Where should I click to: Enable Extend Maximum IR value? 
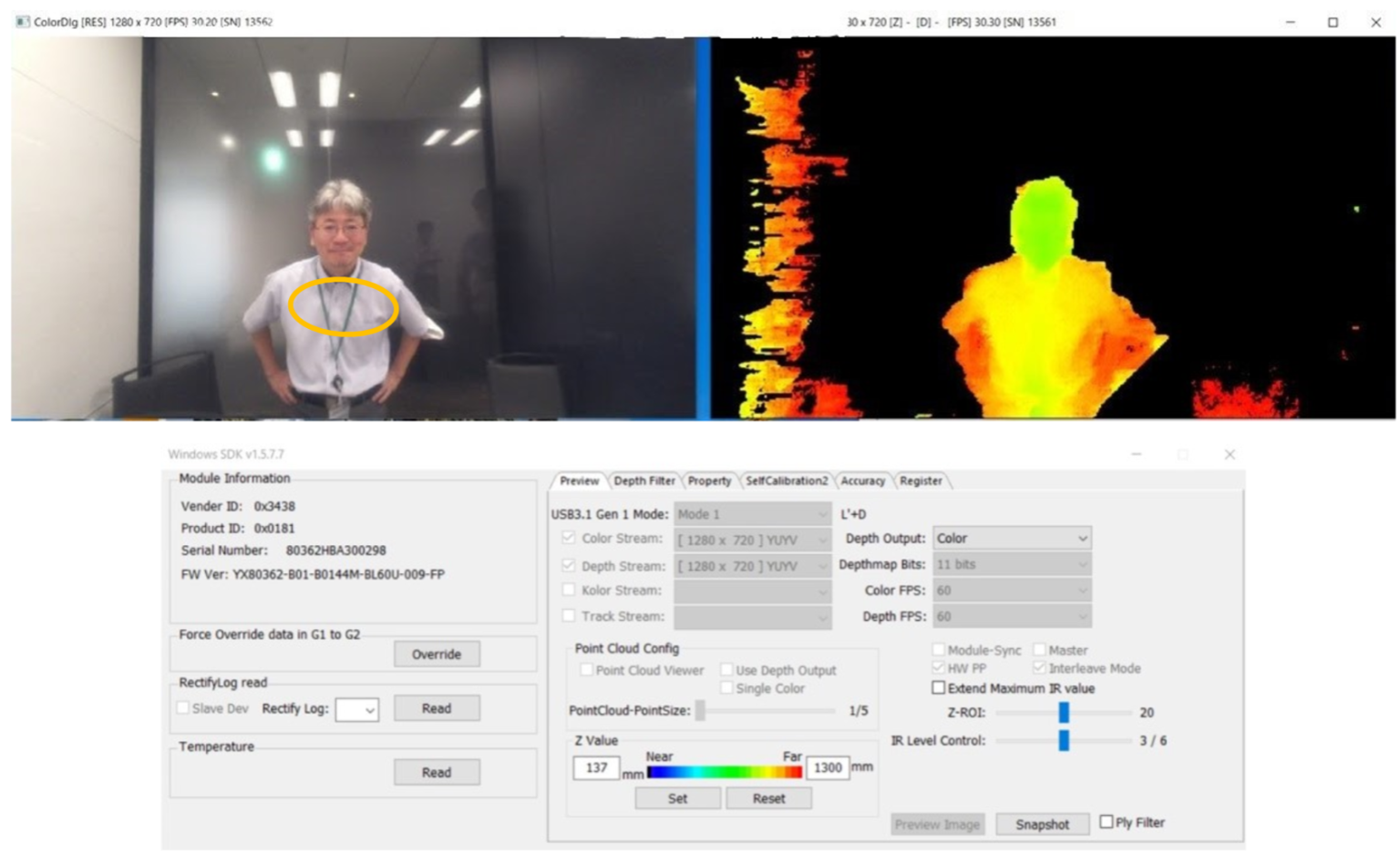tap(939, 689)
